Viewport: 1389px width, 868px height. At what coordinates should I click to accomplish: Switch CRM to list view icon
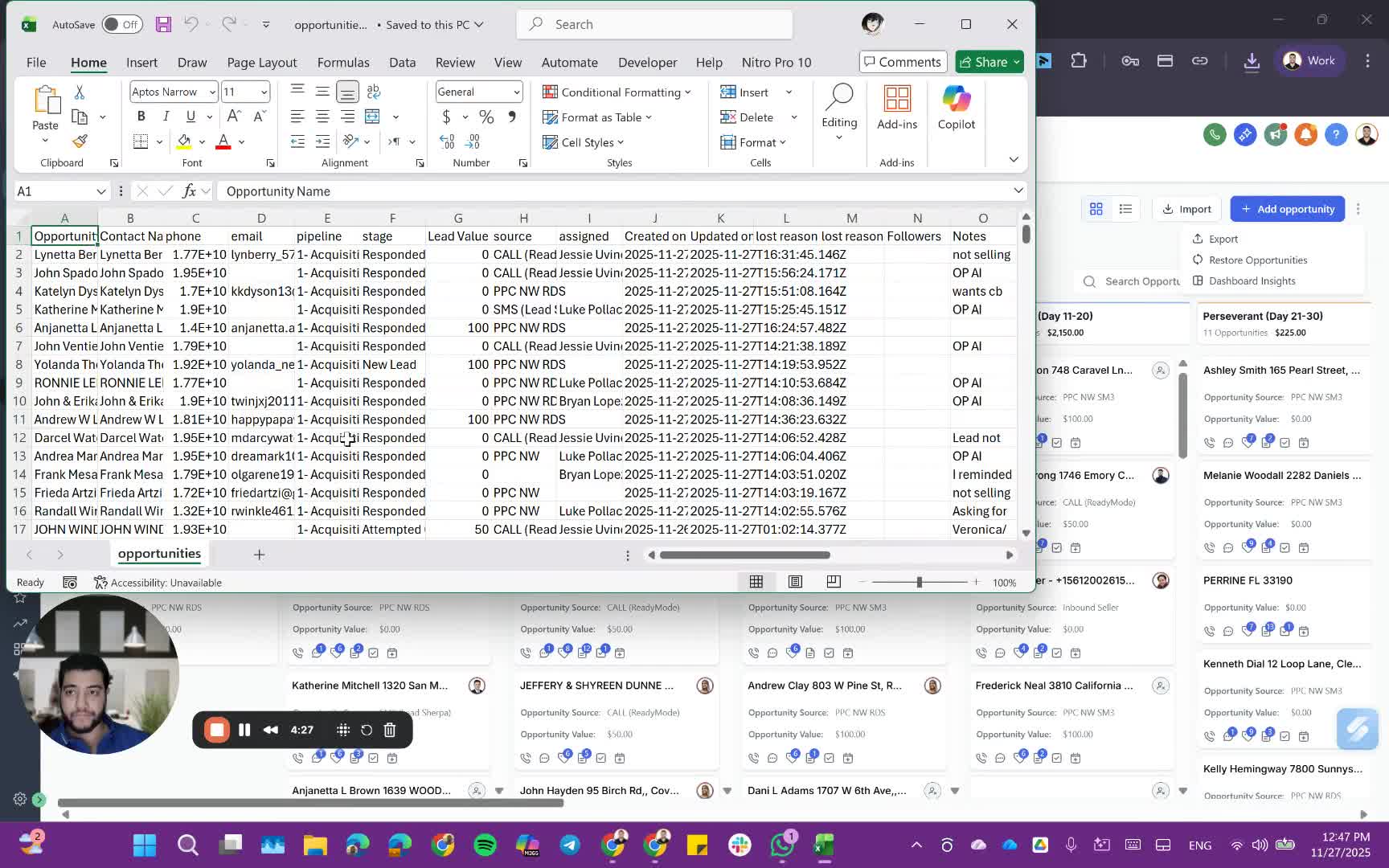click(1125, 209)
